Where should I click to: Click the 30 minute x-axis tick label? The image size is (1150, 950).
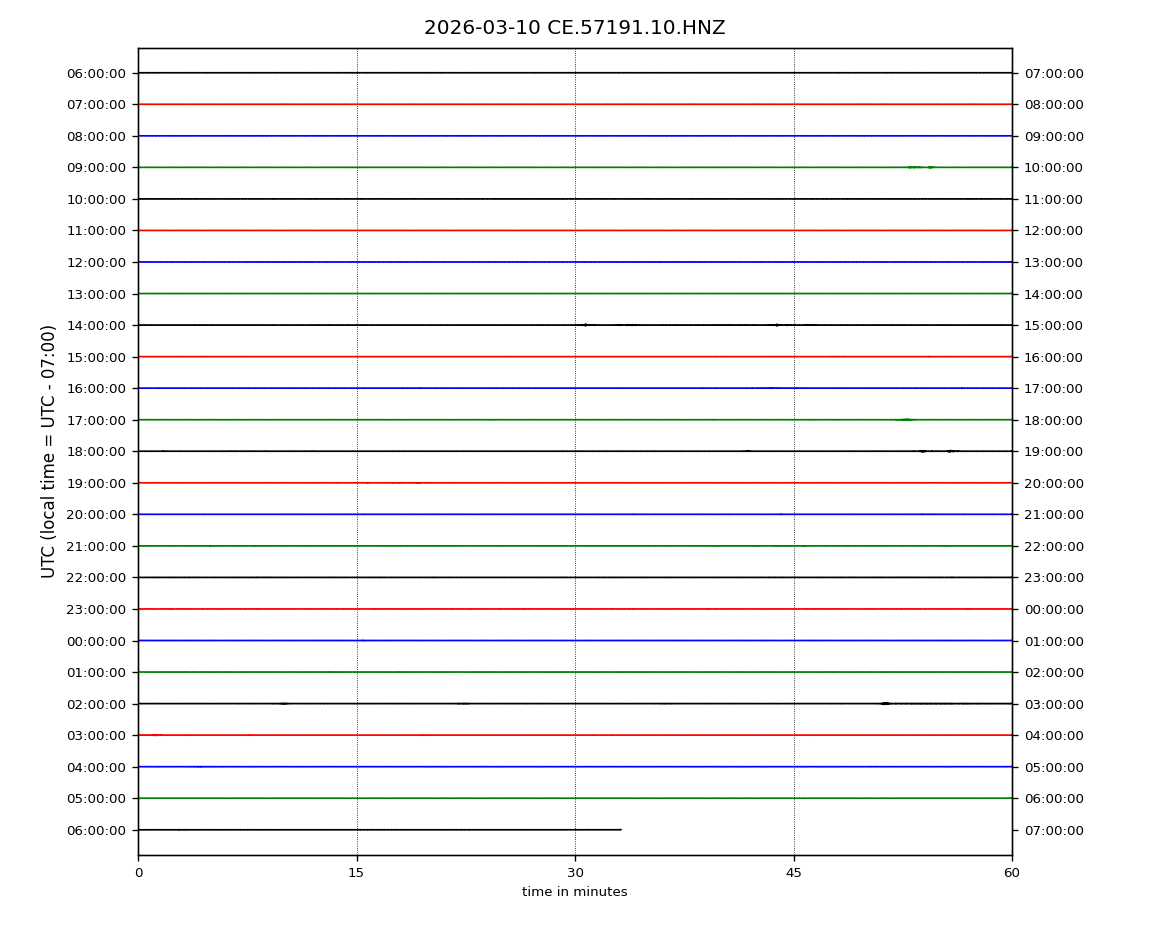click(x=575, y=872)
